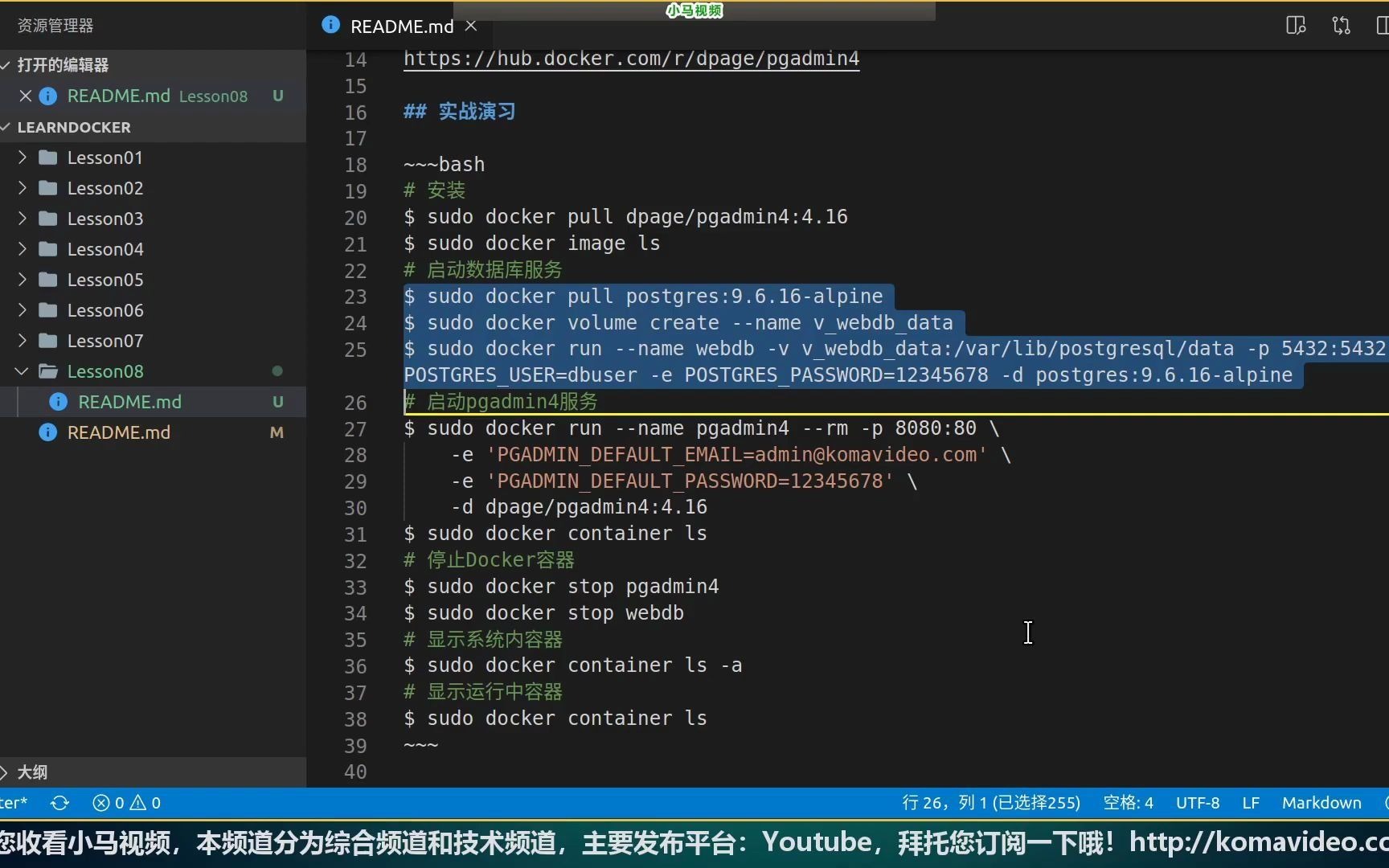
Task: Click line number 27 in gutter
Action: point(355,429)
